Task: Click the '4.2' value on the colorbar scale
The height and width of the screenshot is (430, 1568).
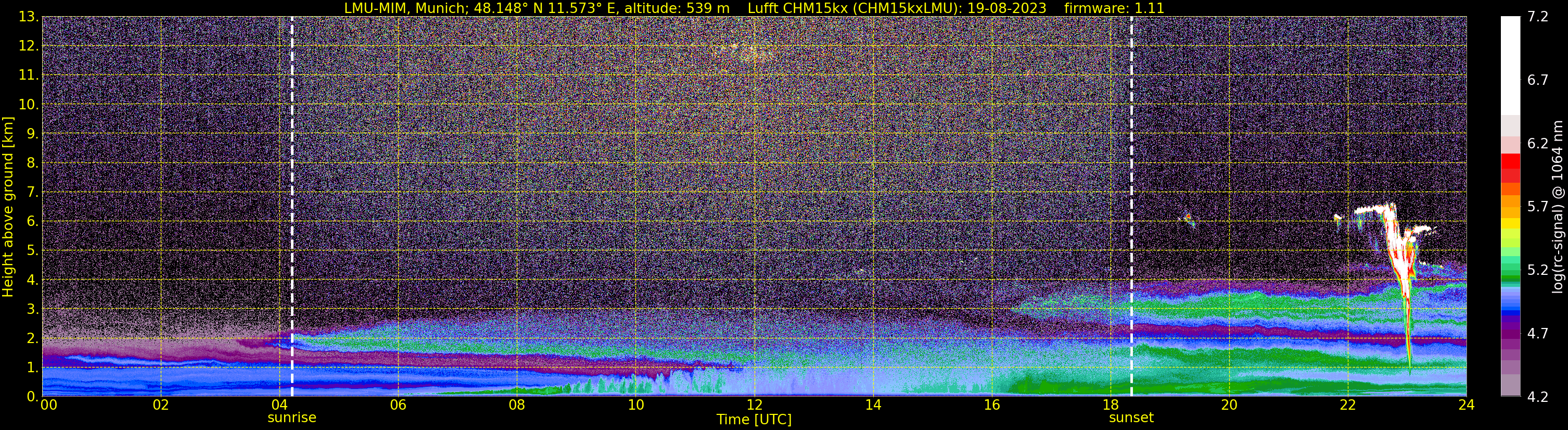Action: point(1538,397)
